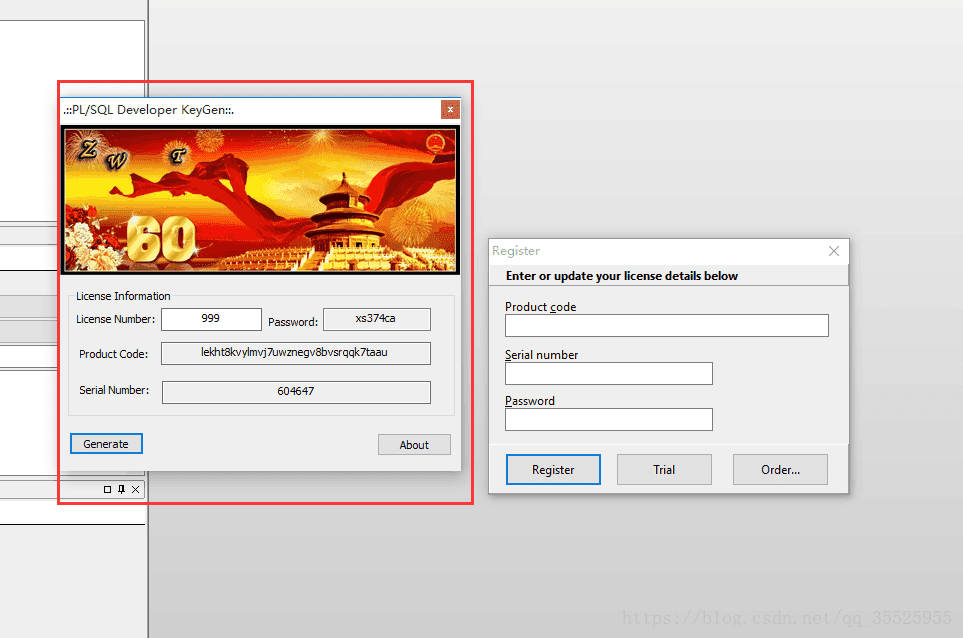Click the License Number field showing 999
Image resolution: width=963 pixels, height=638 pixels.
click(x=211, y=319)
